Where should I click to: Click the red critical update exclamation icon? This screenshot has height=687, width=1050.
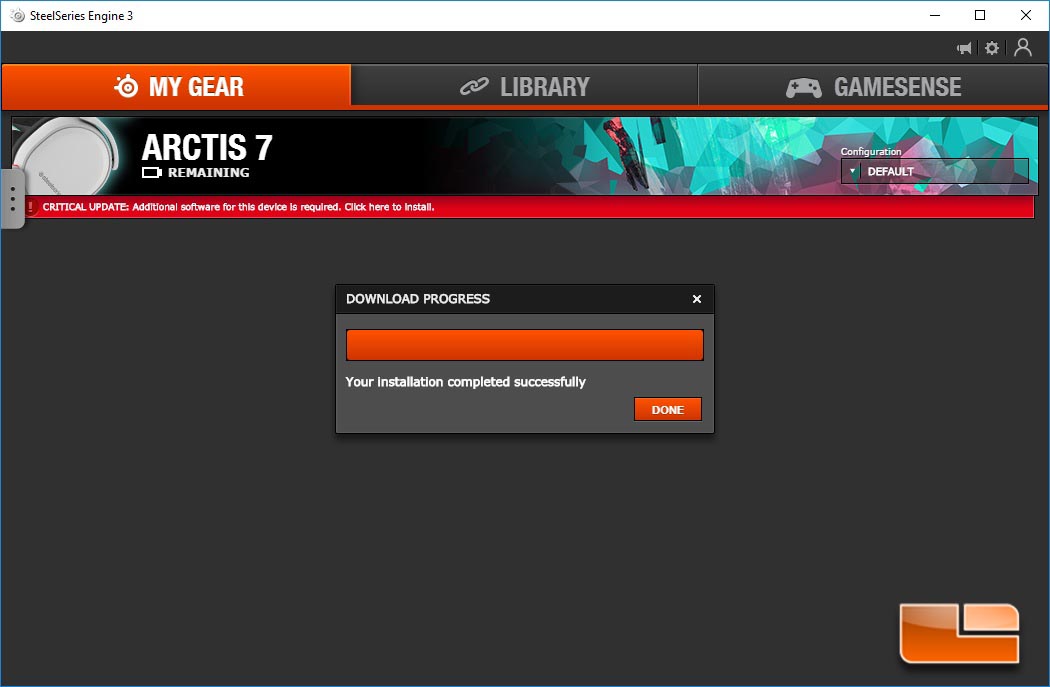point(30,207)
